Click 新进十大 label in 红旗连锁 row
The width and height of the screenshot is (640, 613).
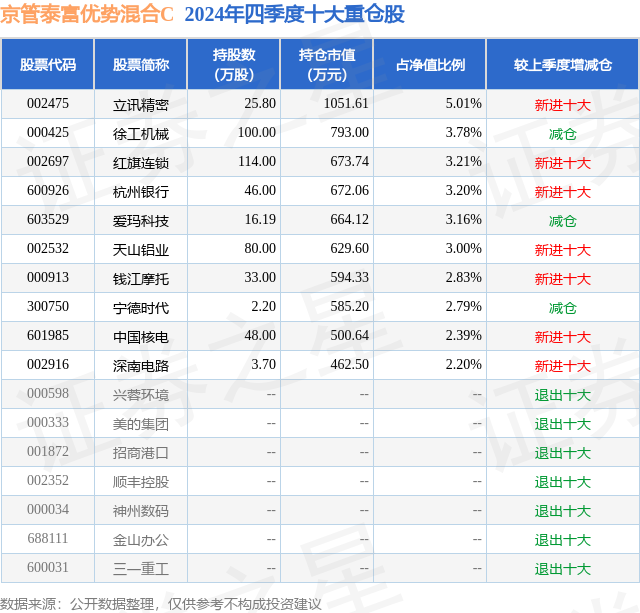562,163
